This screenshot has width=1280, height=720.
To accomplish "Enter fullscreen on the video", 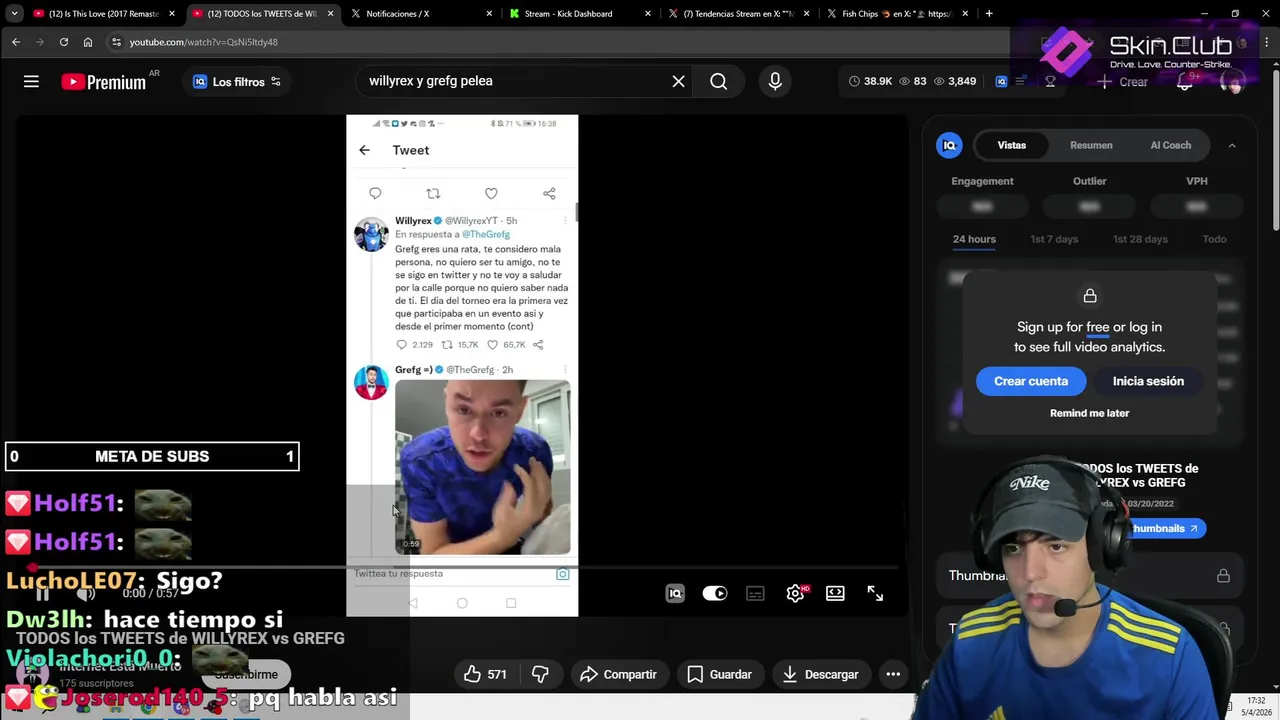I will coord(875,593).
